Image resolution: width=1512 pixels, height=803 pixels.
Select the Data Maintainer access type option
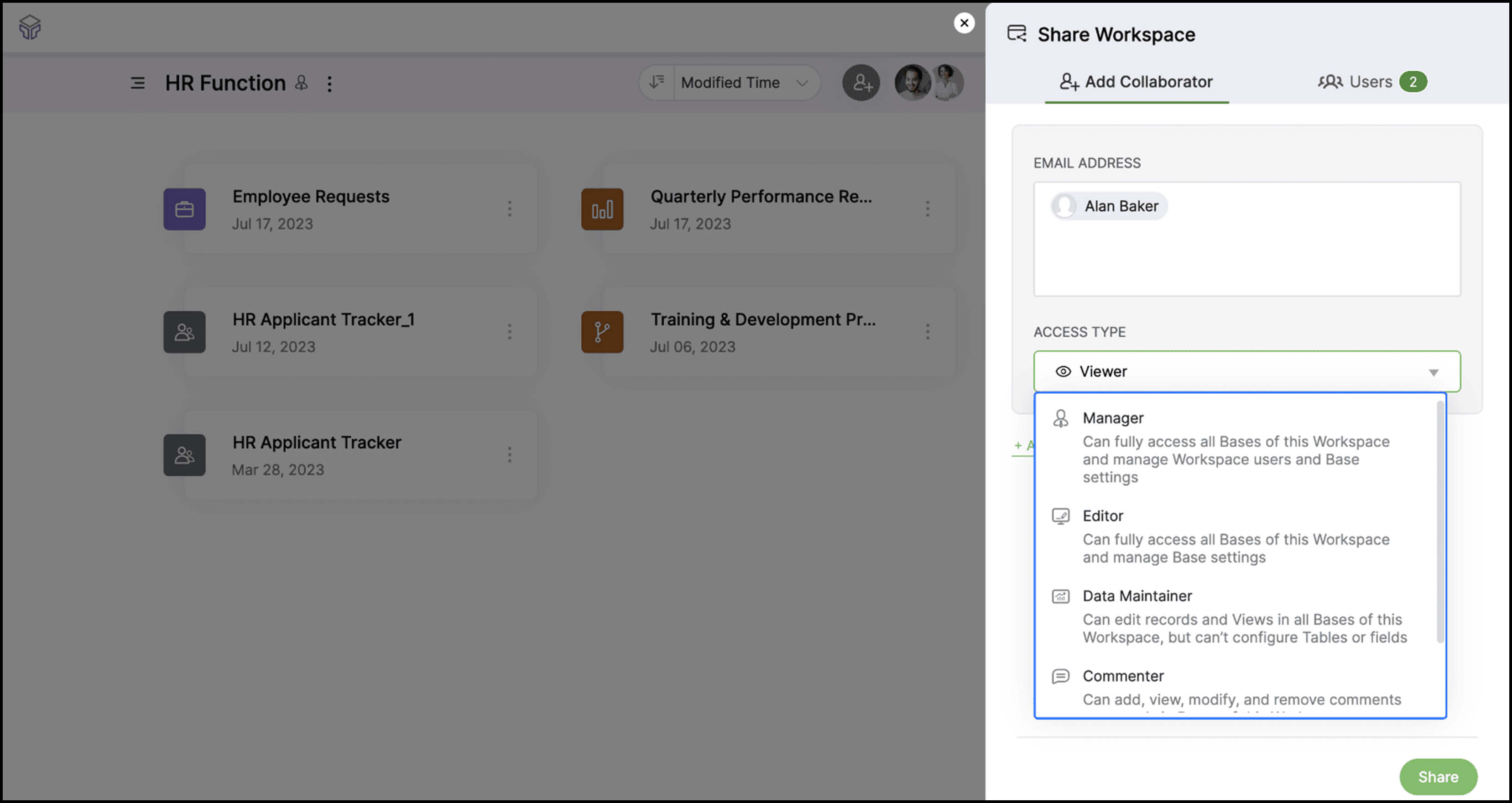pyautogui.click(x=1137, y=595)
